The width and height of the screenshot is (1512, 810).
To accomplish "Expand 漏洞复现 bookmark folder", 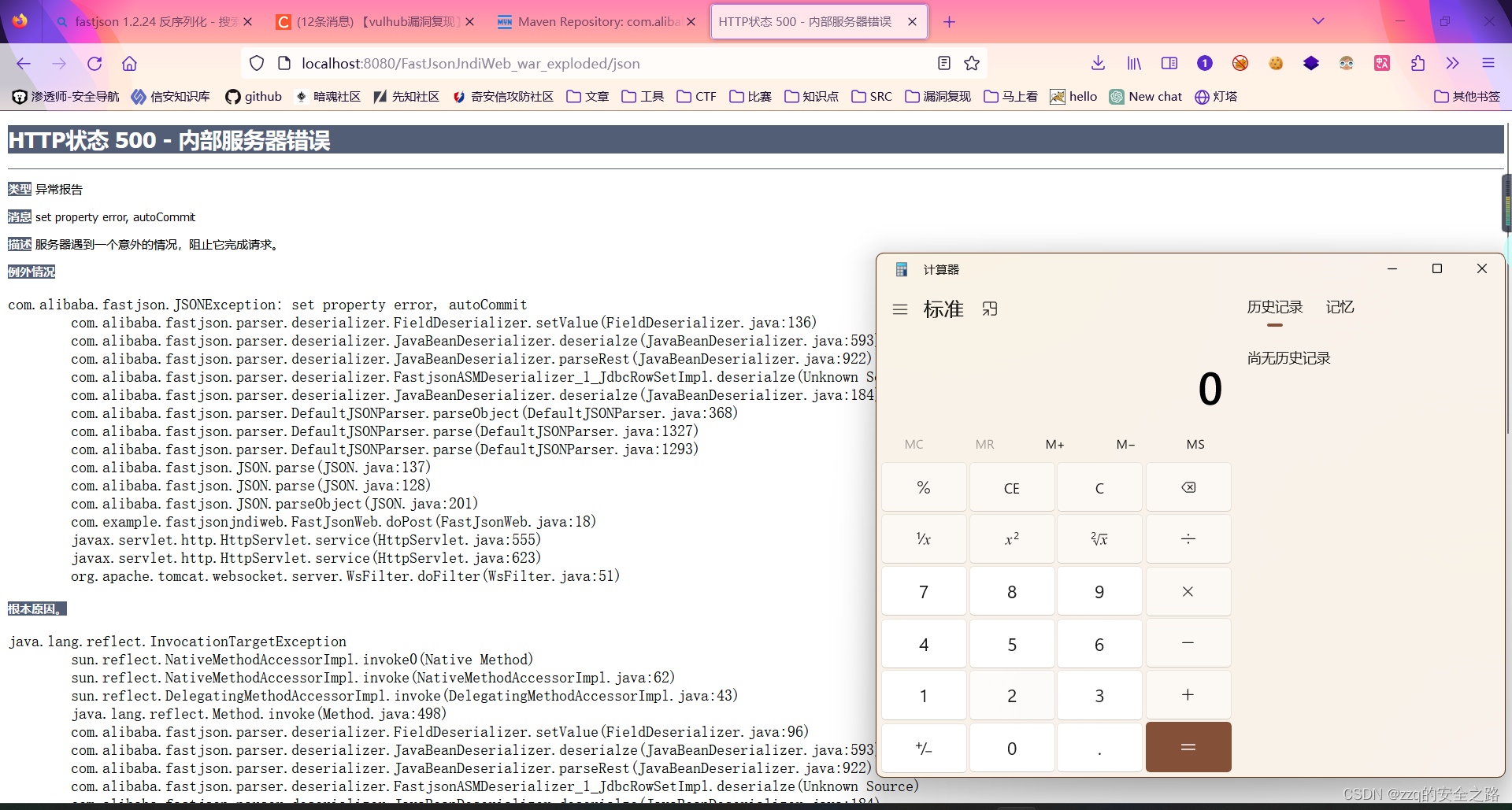I will [x=938, y=97].
